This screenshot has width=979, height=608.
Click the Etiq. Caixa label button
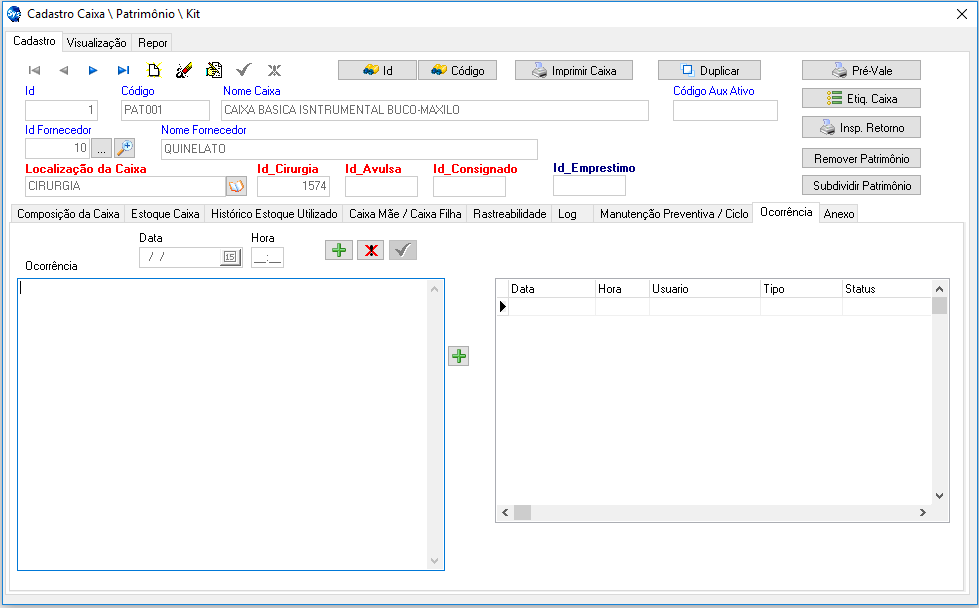point(861,99)
